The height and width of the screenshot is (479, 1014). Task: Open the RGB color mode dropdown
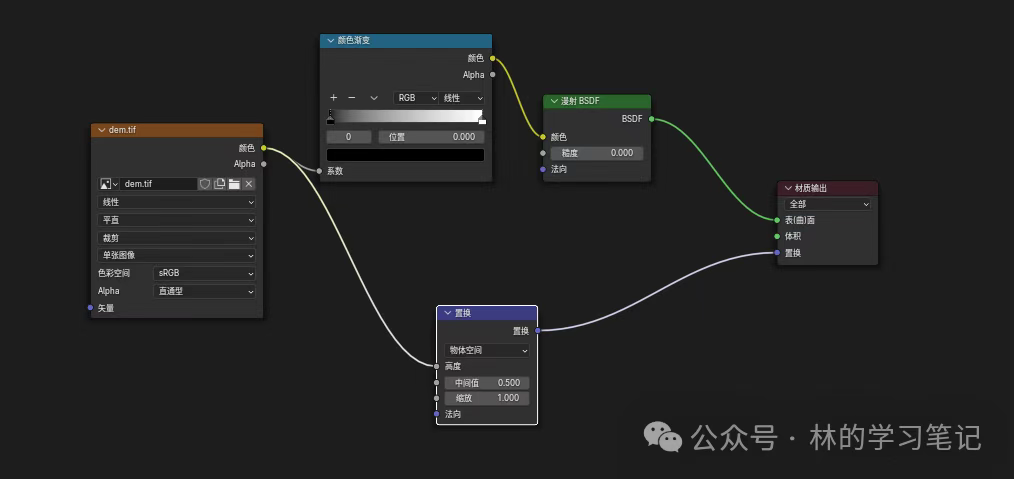417,98
